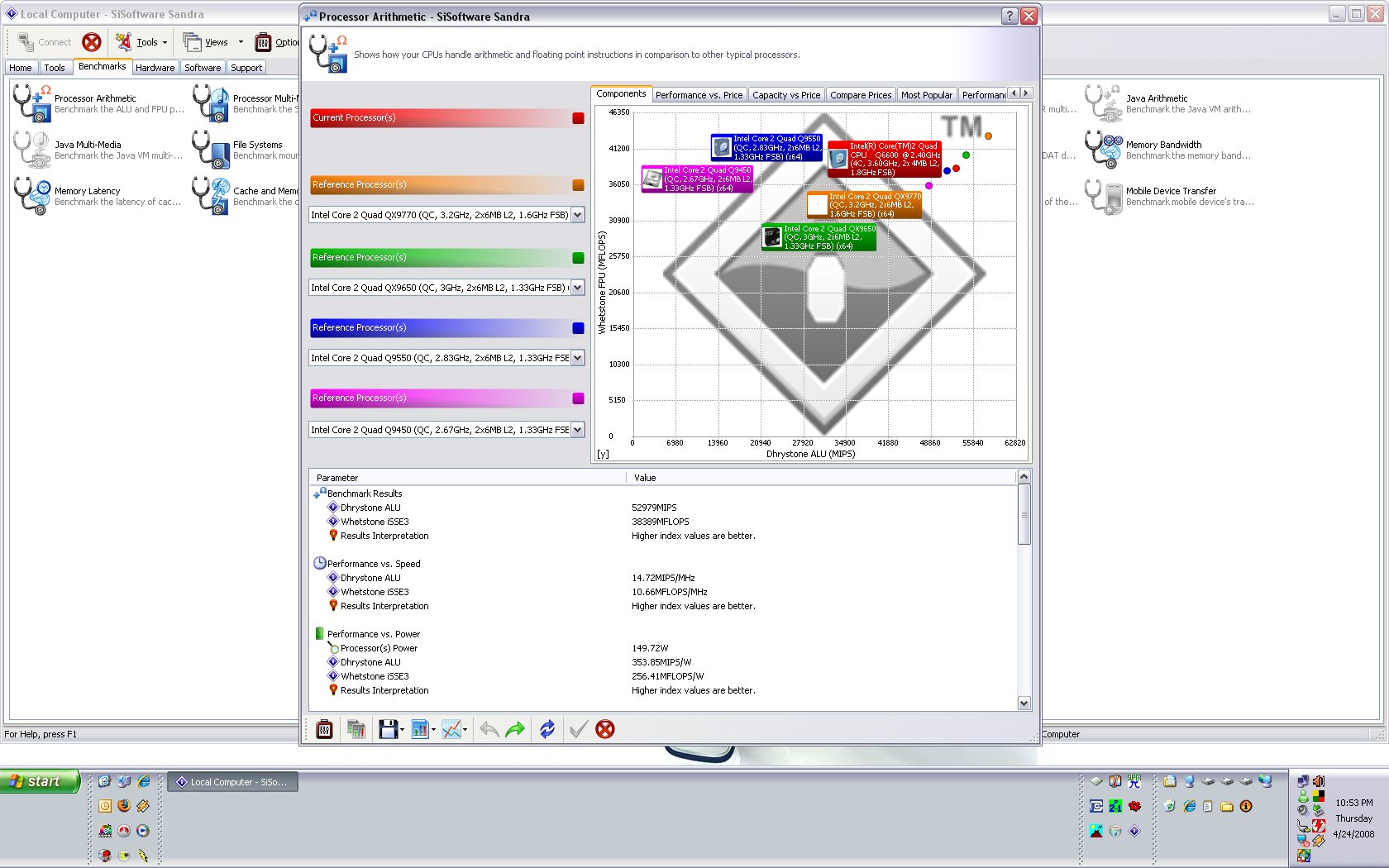Screen dimensions: 1389x868
Task: Click the magenta Reference Processor color swatch
Action: point(578,398)
